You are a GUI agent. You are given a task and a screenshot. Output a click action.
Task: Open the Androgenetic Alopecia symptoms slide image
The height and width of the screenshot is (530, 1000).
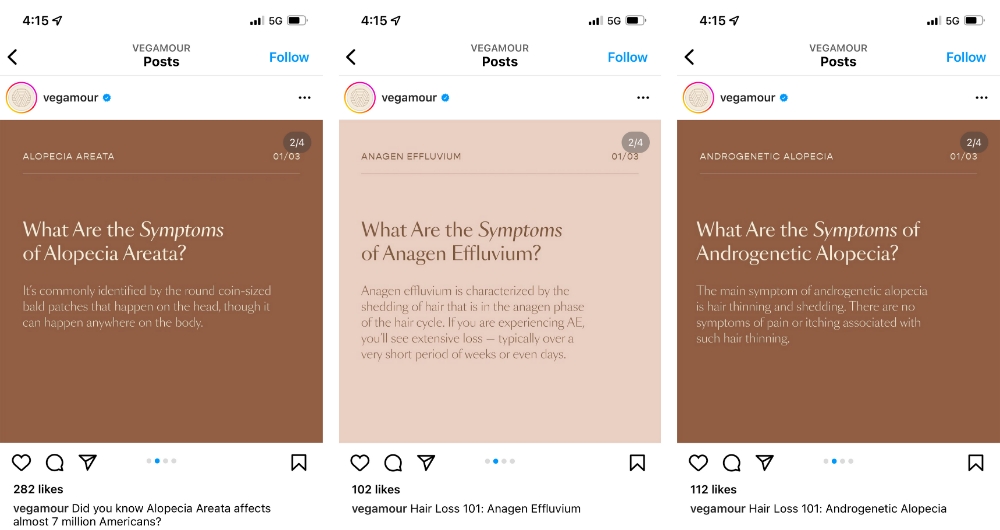click(x=838, y=281)
